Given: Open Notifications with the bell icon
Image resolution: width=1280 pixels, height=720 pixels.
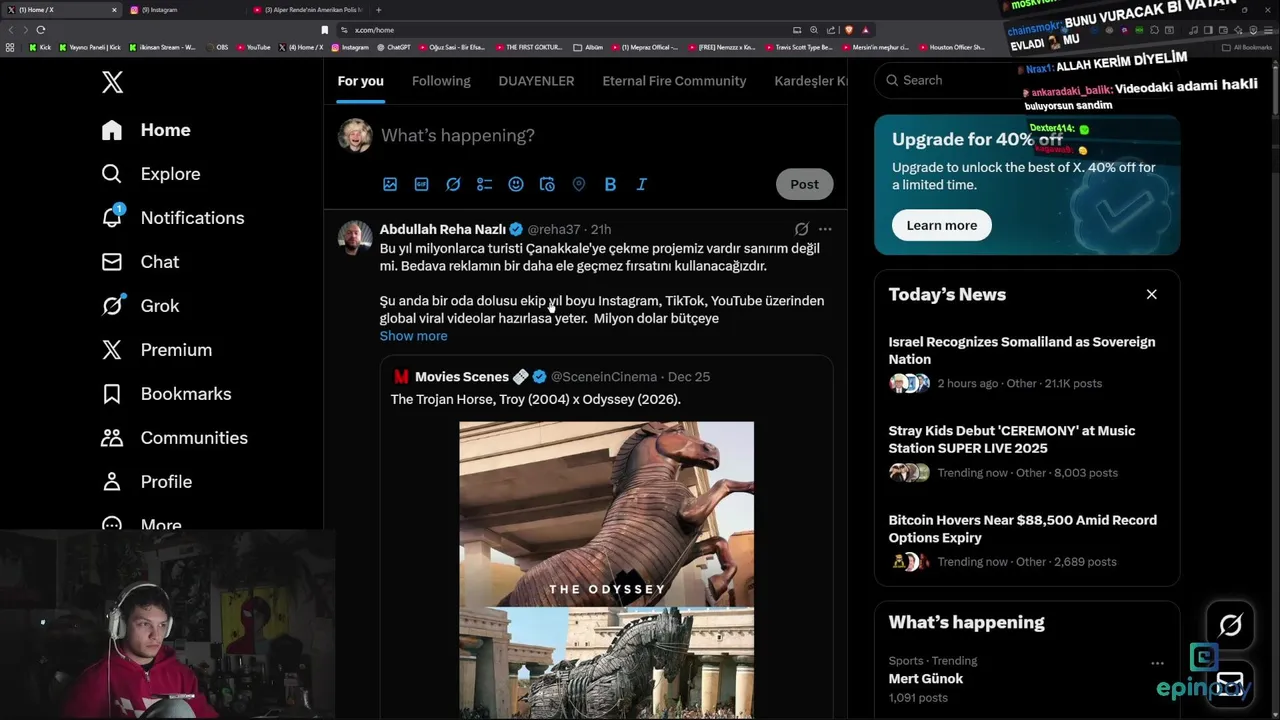Looking at the screenshot, I should click(x=173, y=218).
